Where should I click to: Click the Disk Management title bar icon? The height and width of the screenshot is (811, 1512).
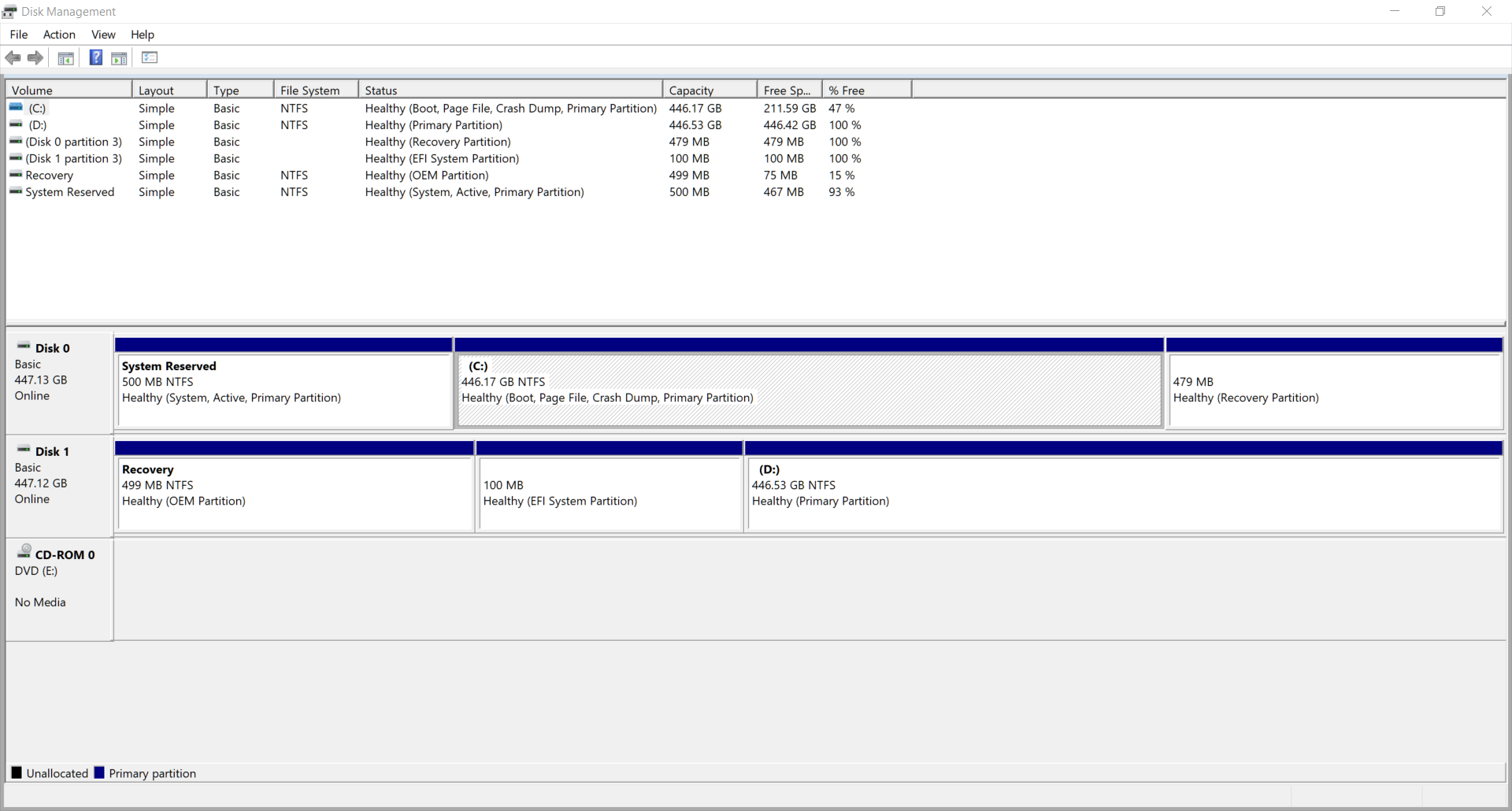point(9,11)
